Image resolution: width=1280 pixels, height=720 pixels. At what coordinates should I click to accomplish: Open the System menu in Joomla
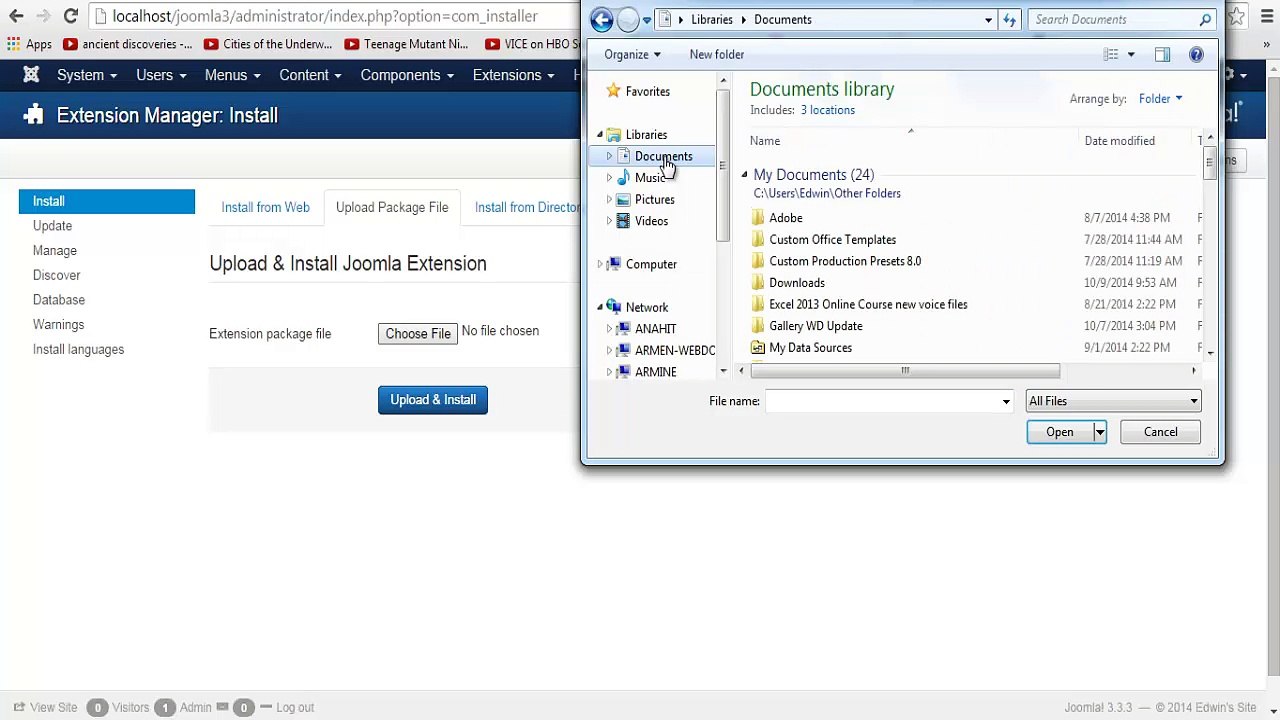87,75
